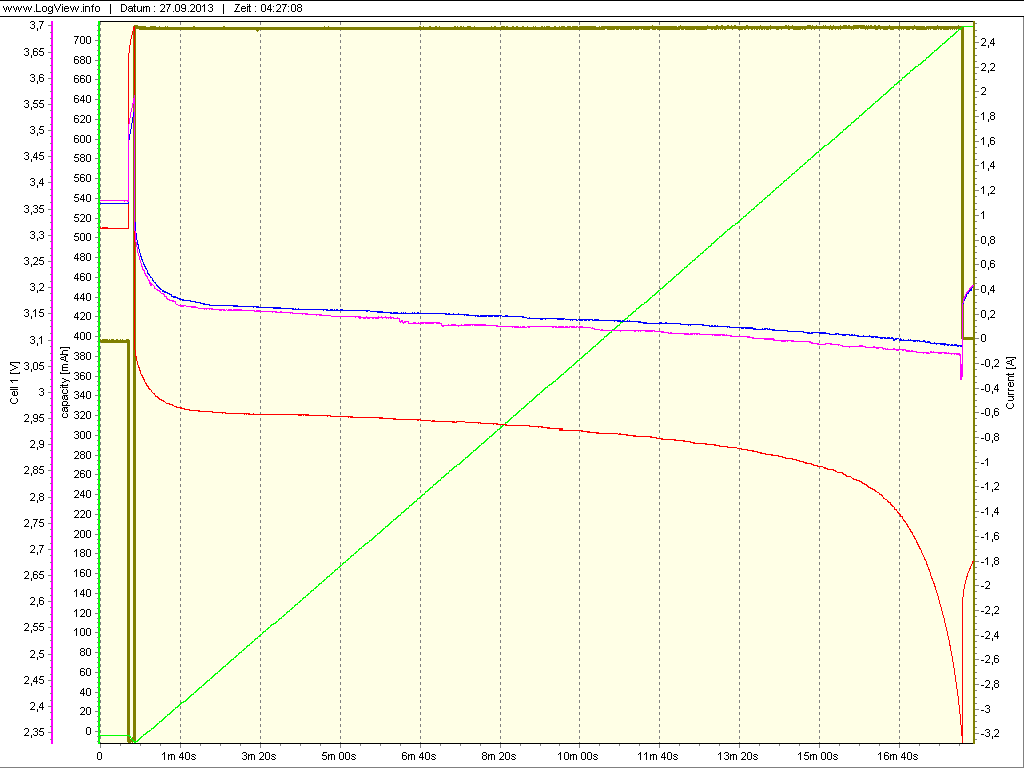Click the '16m 40s' time axis label

899,756
